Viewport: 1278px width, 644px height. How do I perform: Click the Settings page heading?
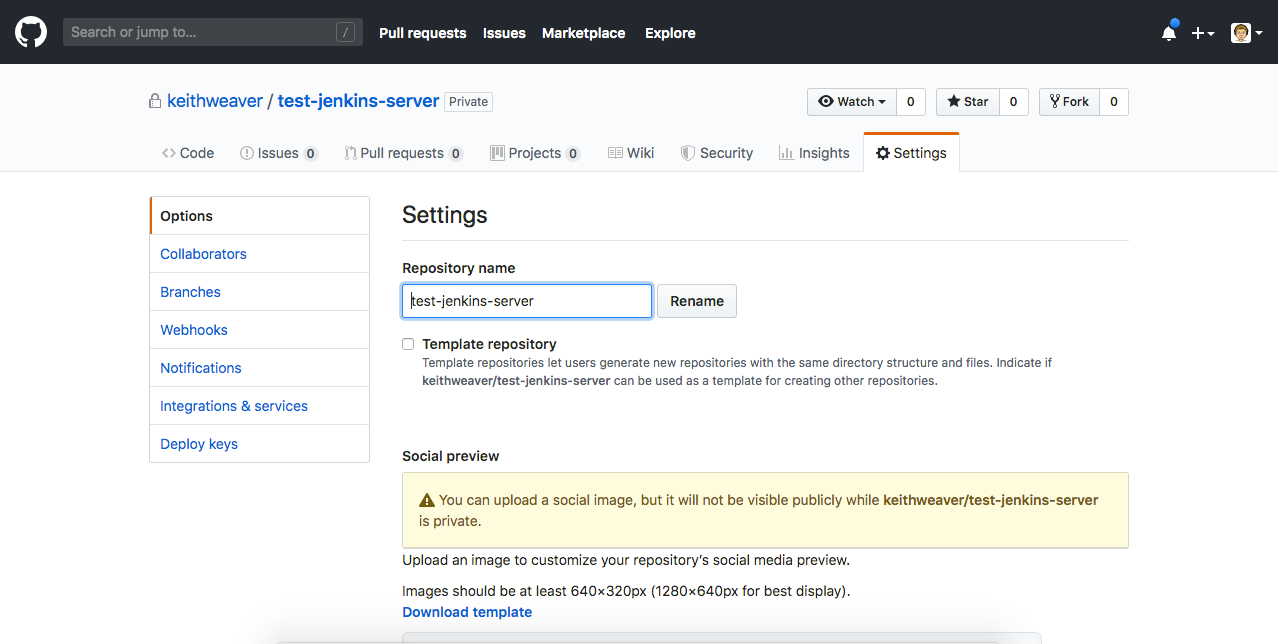click(445, 215)
